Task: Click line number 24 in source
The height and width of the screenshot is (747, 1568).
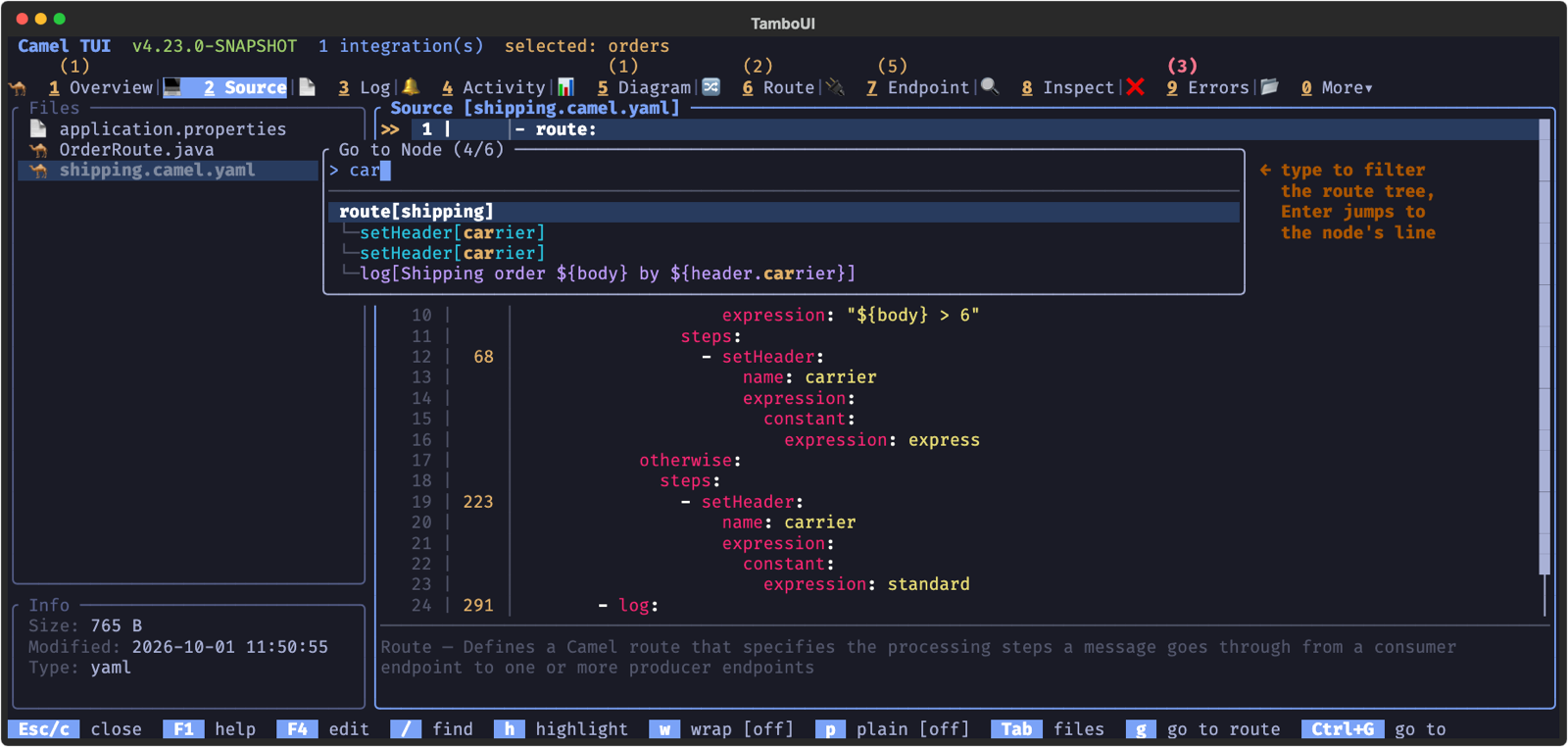Action: tap(421, 606)
